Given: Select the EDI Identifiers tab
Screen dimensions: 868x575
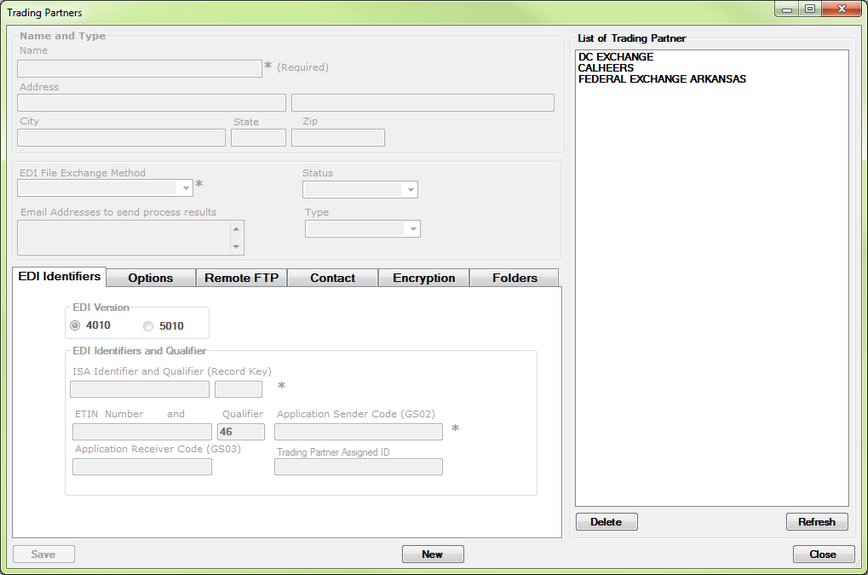Looking at the screenshot, I should tap(60, 276).
